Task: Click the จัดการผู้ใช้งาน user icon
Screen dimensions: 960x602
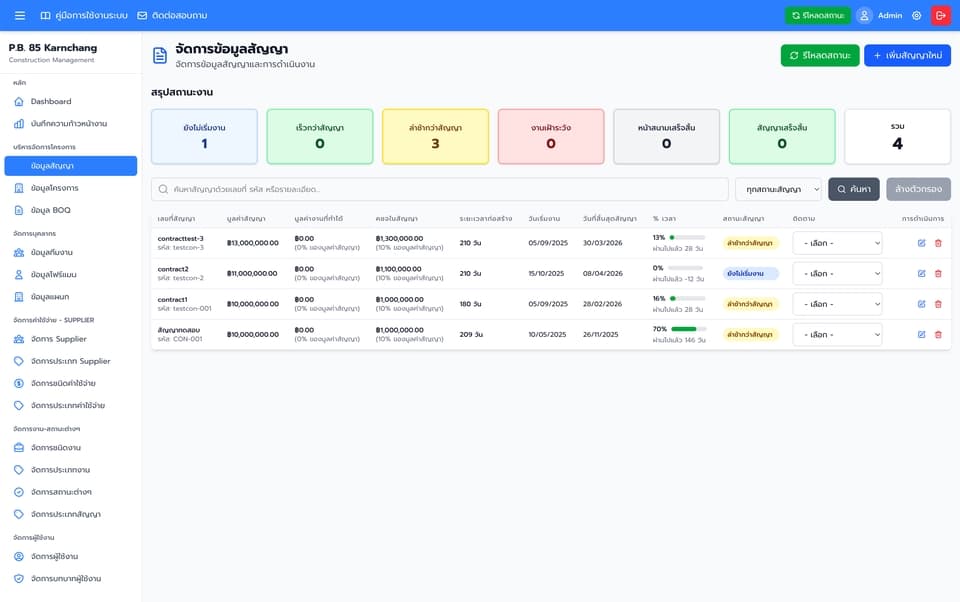Action: tap(19, 557)
